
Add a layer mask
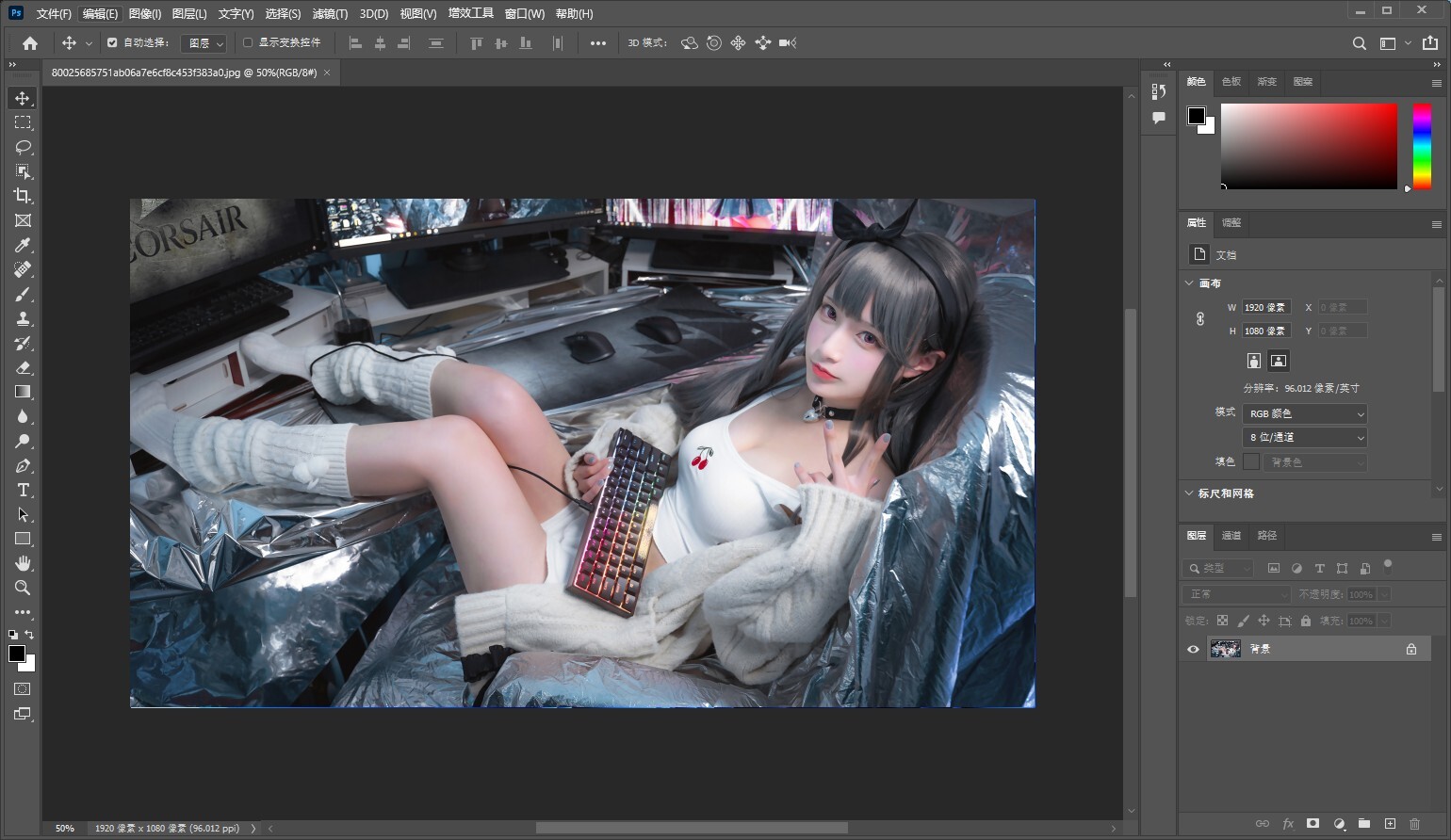[x=1312, y=824]
